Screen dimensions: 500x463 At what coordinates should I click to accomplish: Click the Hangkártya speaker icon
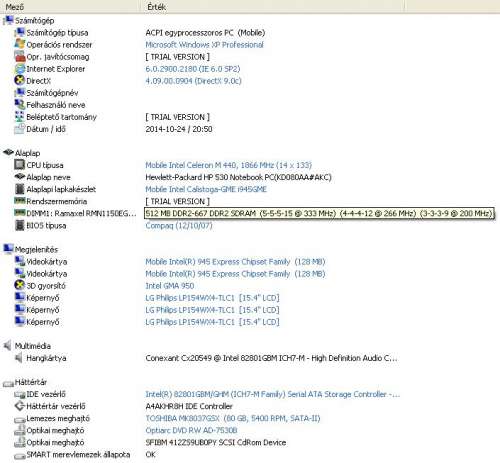point(19,358)
